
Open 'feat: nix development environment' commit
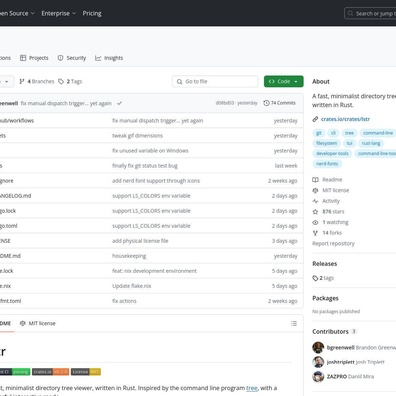(154, 271)
